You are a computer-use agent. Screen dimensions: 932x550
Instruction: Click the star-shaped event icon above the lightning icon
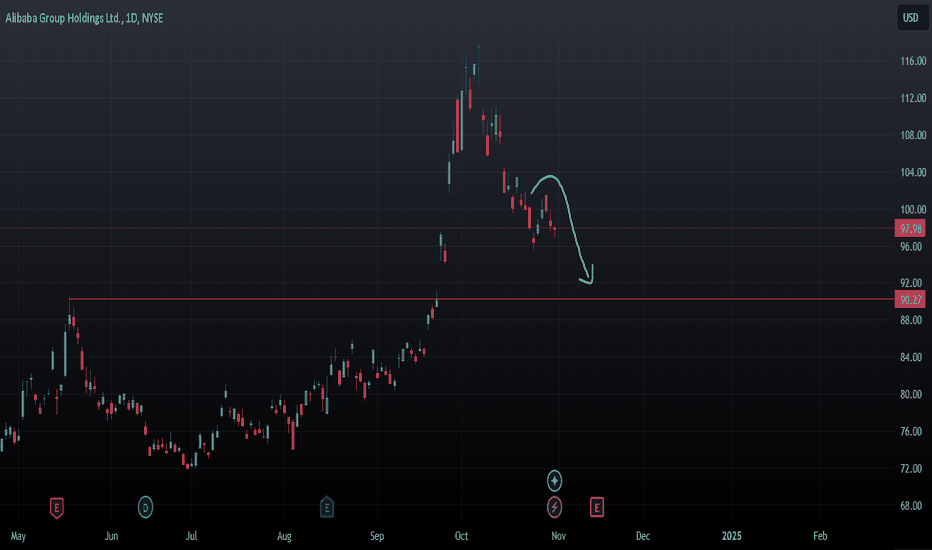tap(554, 480)
